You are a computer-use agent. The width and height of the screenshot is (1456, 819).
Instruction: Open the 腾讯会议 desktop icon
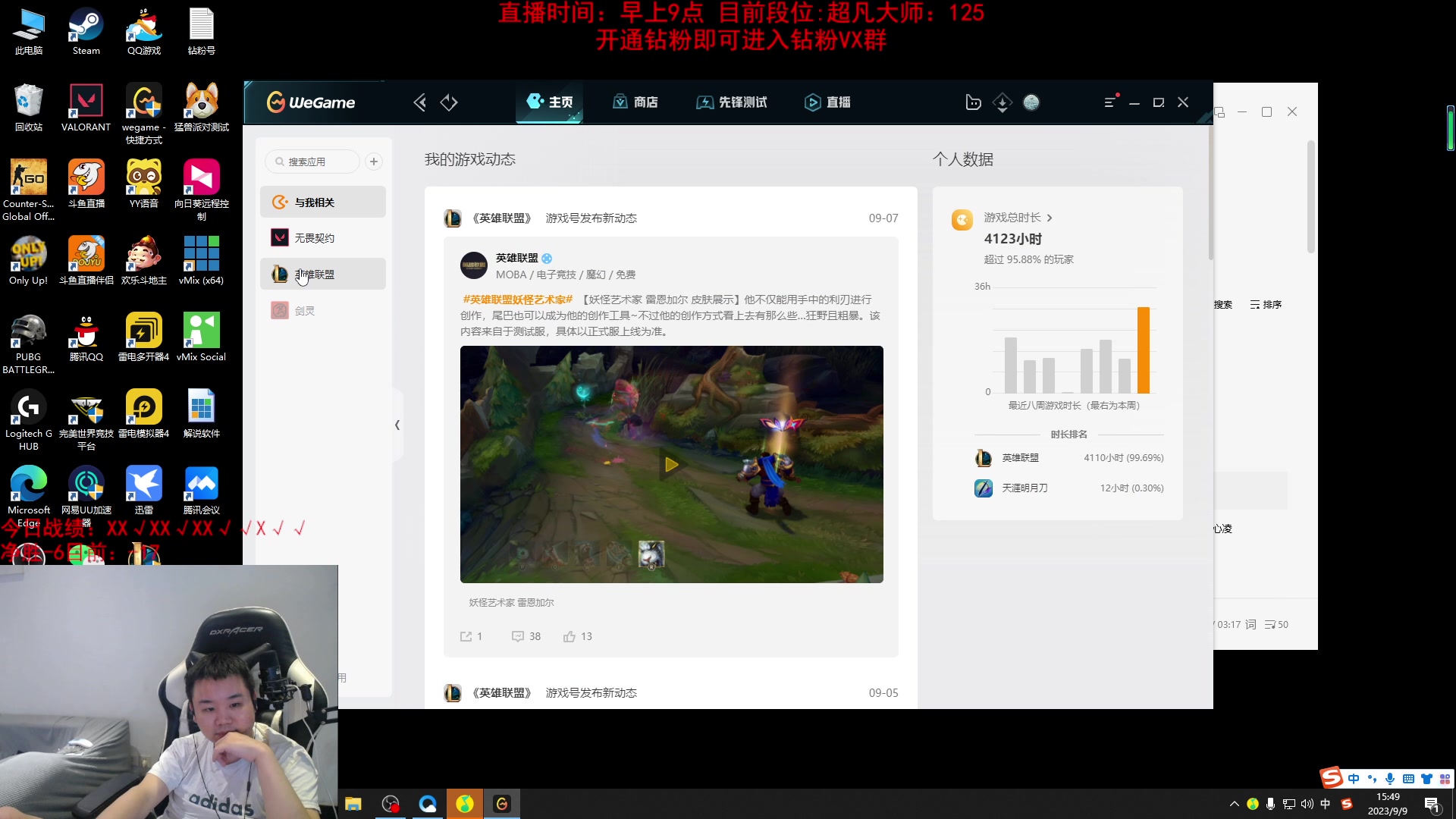[202, 491]
